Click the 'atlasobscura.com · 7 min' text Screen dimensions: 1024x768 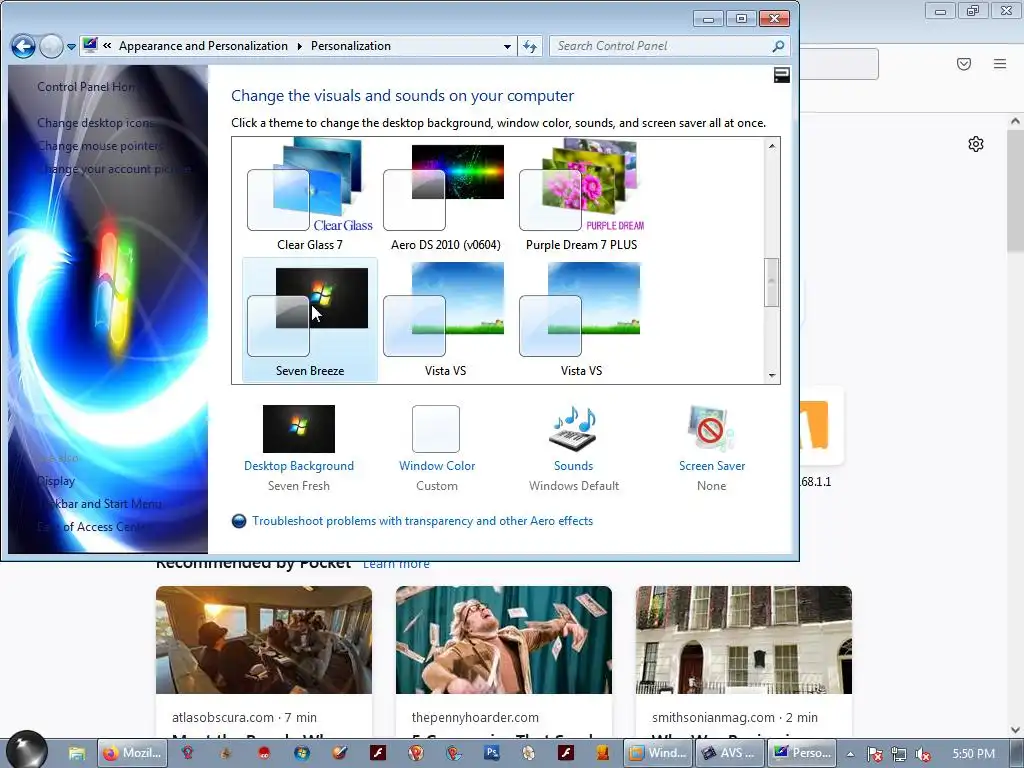click(244, 717)
